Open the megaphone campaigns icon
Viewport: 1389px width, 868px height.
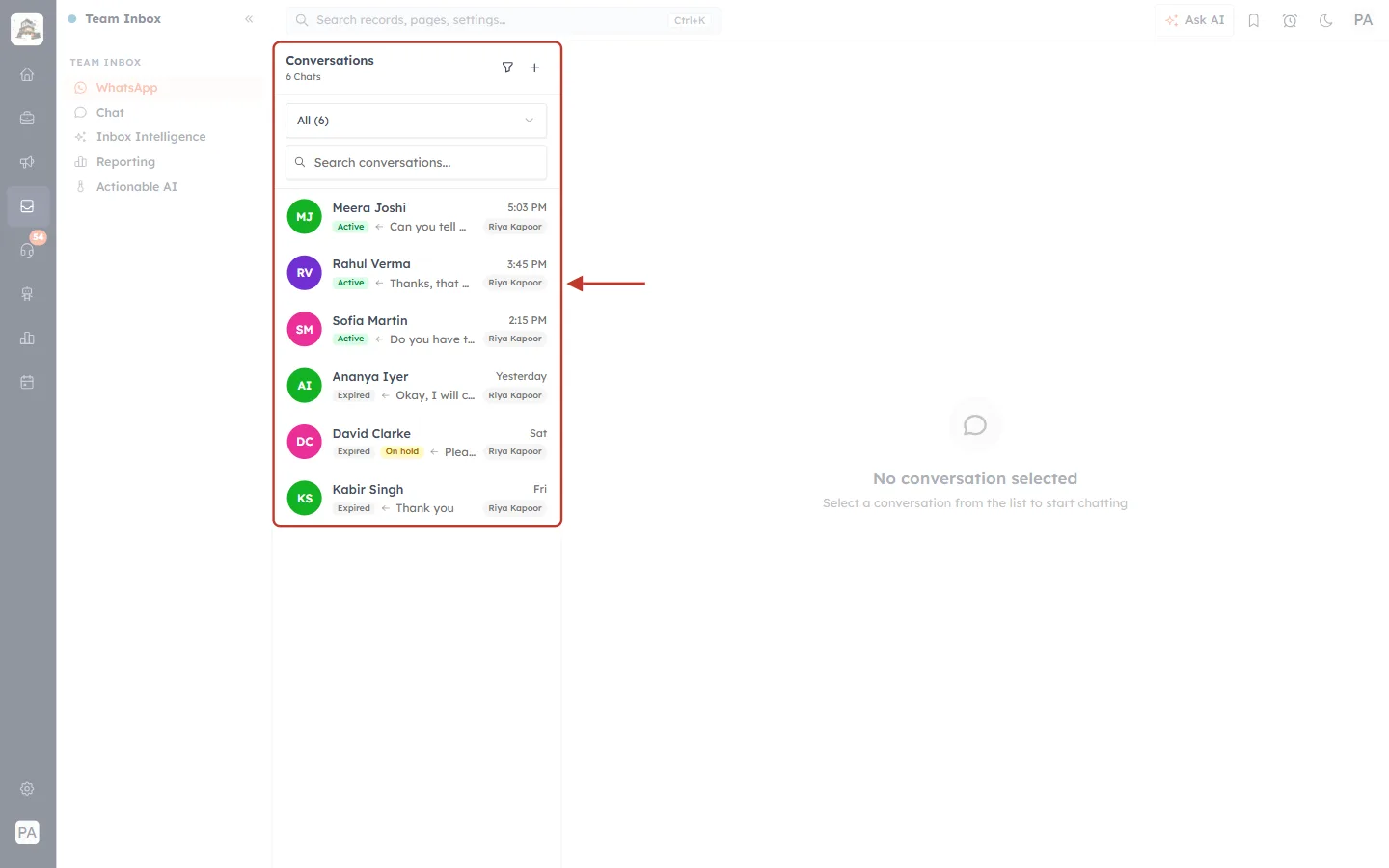click(27, 162)
